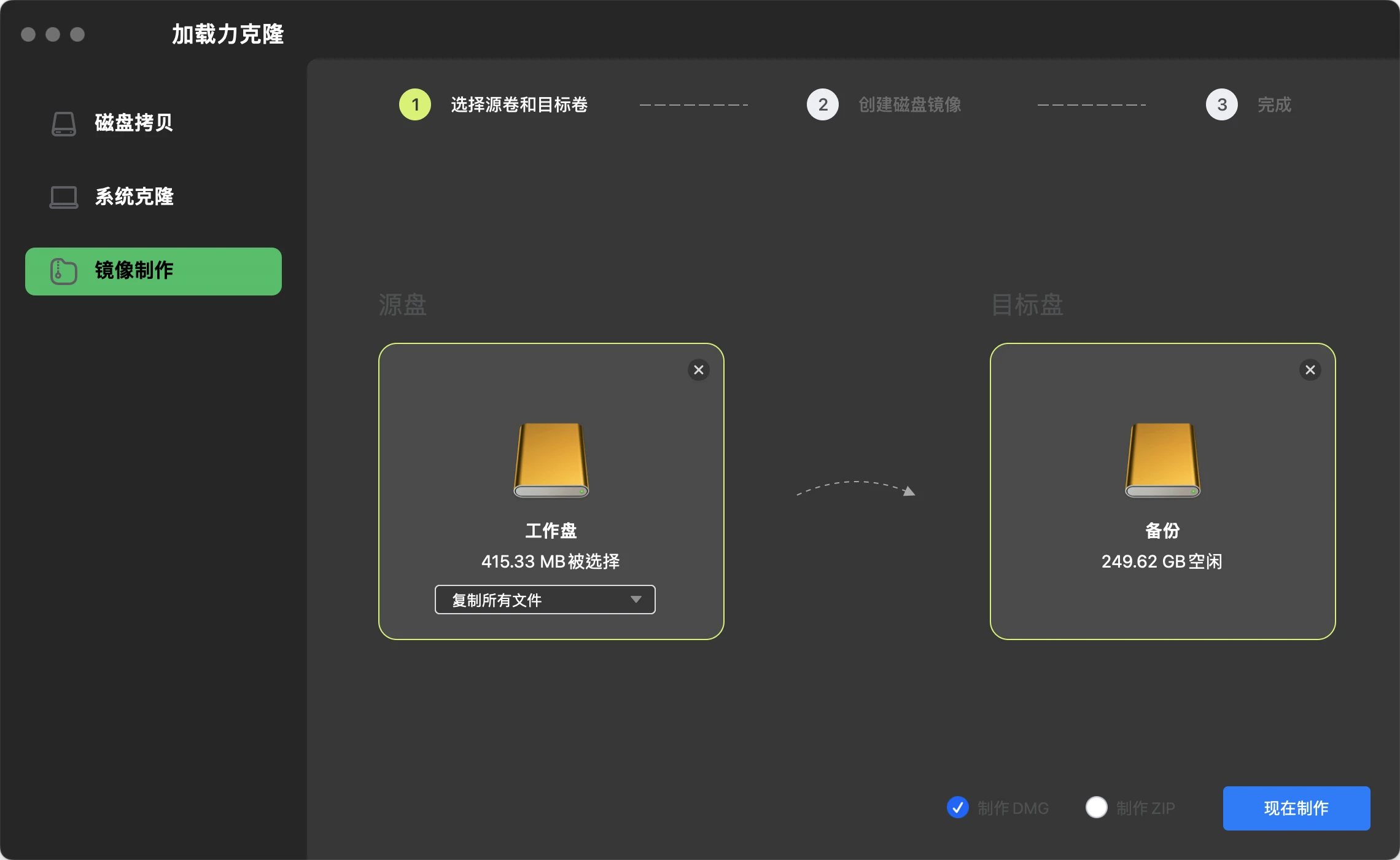
Task: Click the 磁盘拷贝 drive icon
Action: click(x=63, y=123)
